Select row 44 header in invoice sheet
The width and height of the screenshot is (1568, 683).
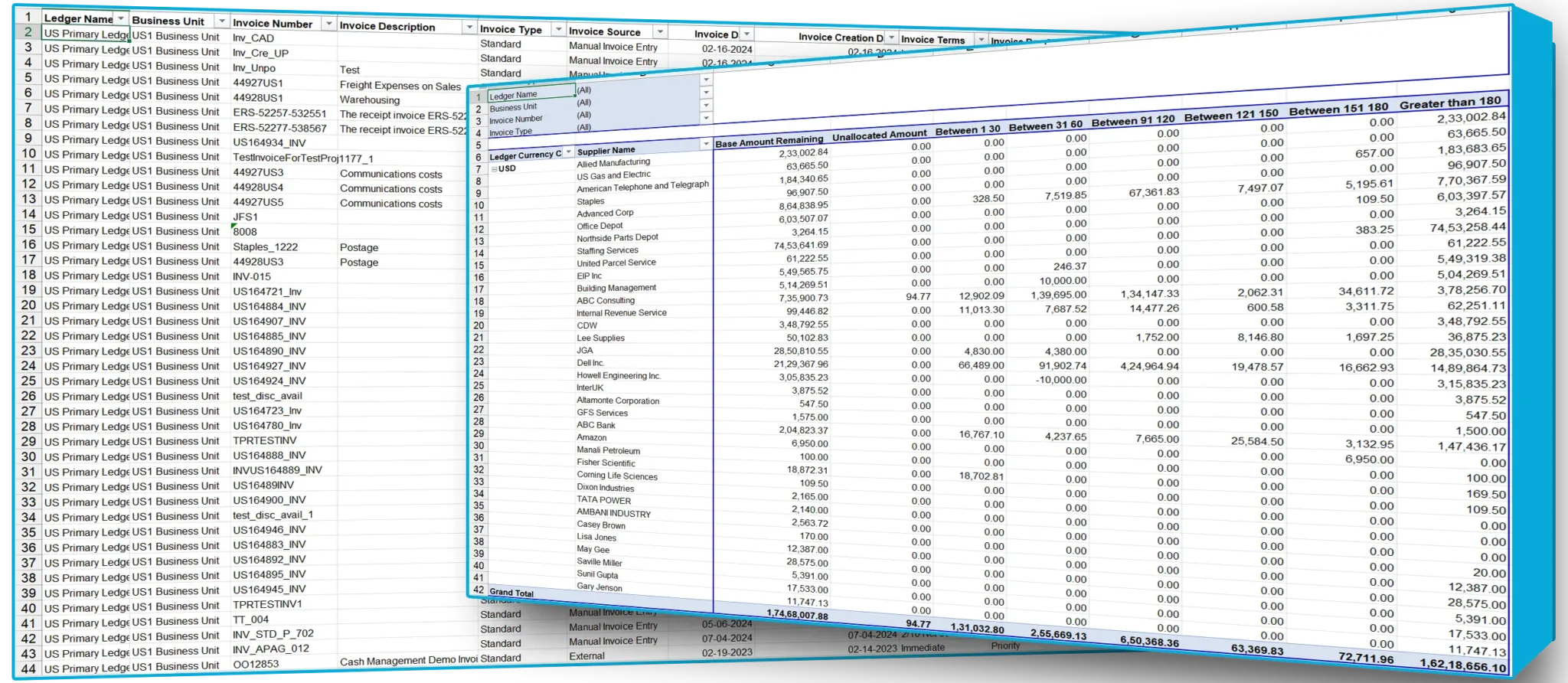28,668
